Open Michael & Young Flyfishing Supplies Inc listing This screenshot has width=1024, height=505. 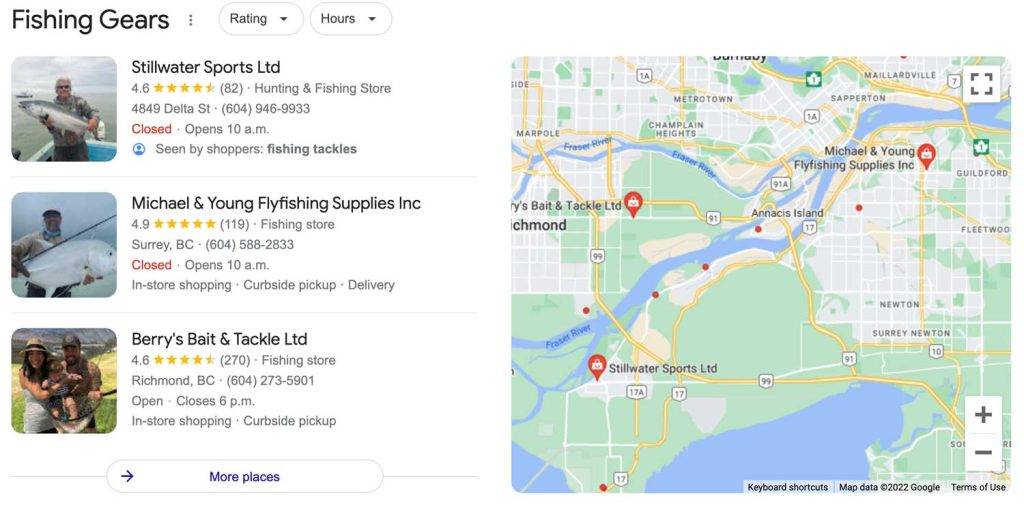[276, 203]
